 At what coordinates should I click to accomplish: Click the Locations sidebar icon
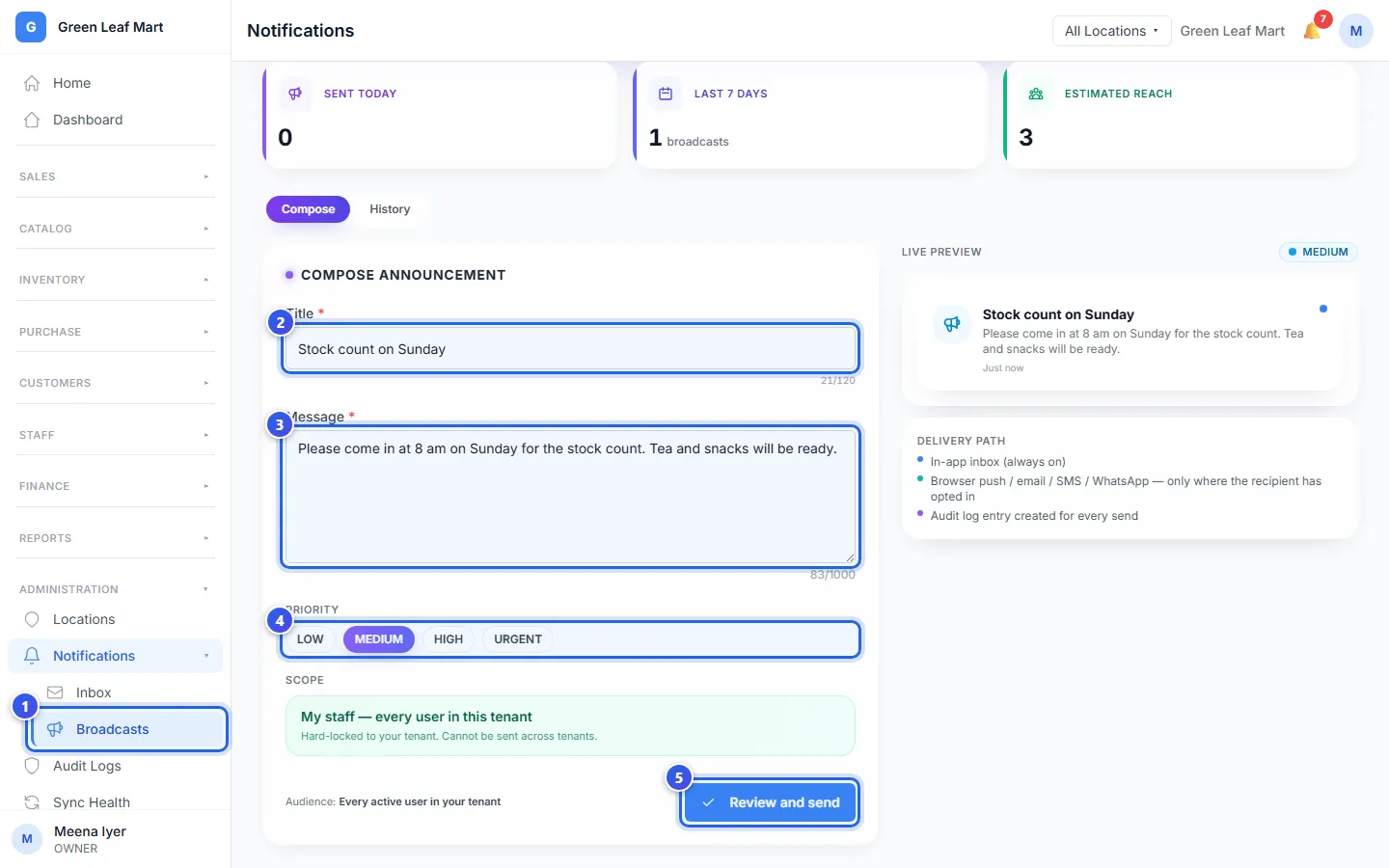tap(32, 619)
